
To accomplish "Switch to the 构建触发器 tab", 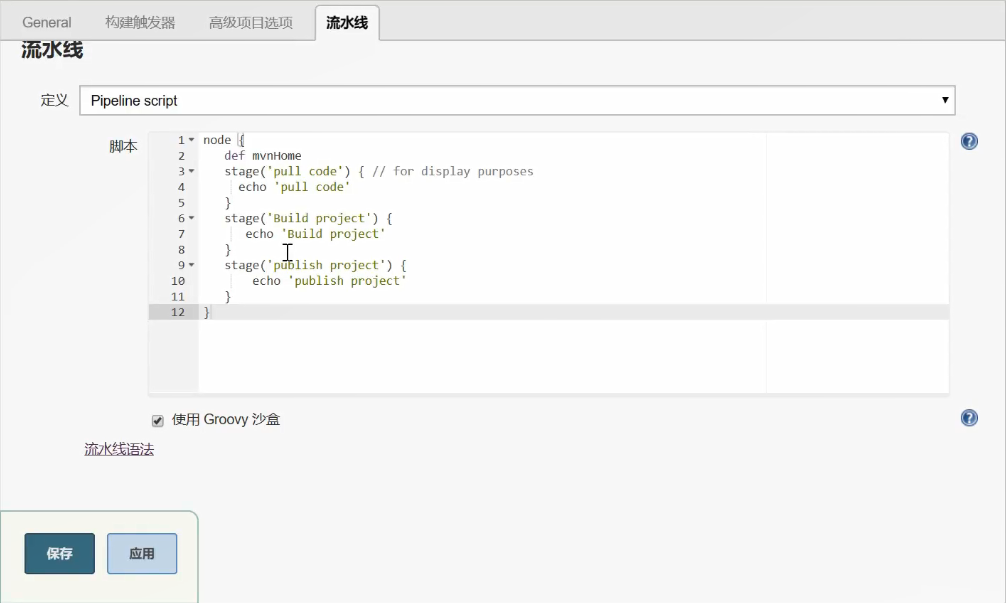I will 140,22.
